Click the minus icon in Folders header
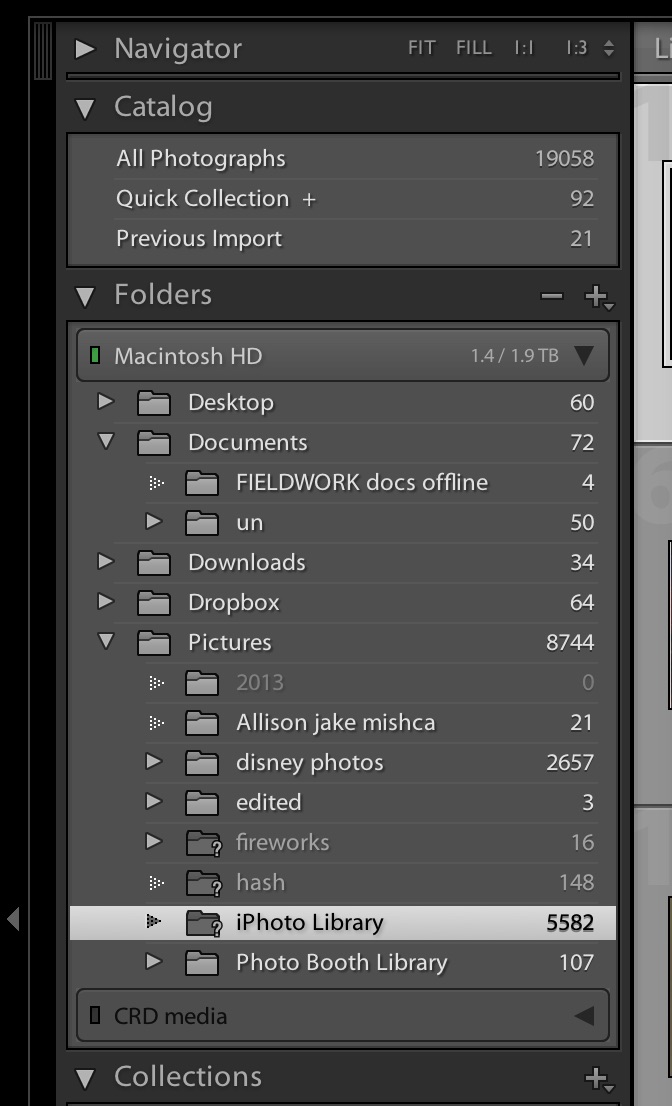Viewport: 672px width, 1106px height. (551, 296)
